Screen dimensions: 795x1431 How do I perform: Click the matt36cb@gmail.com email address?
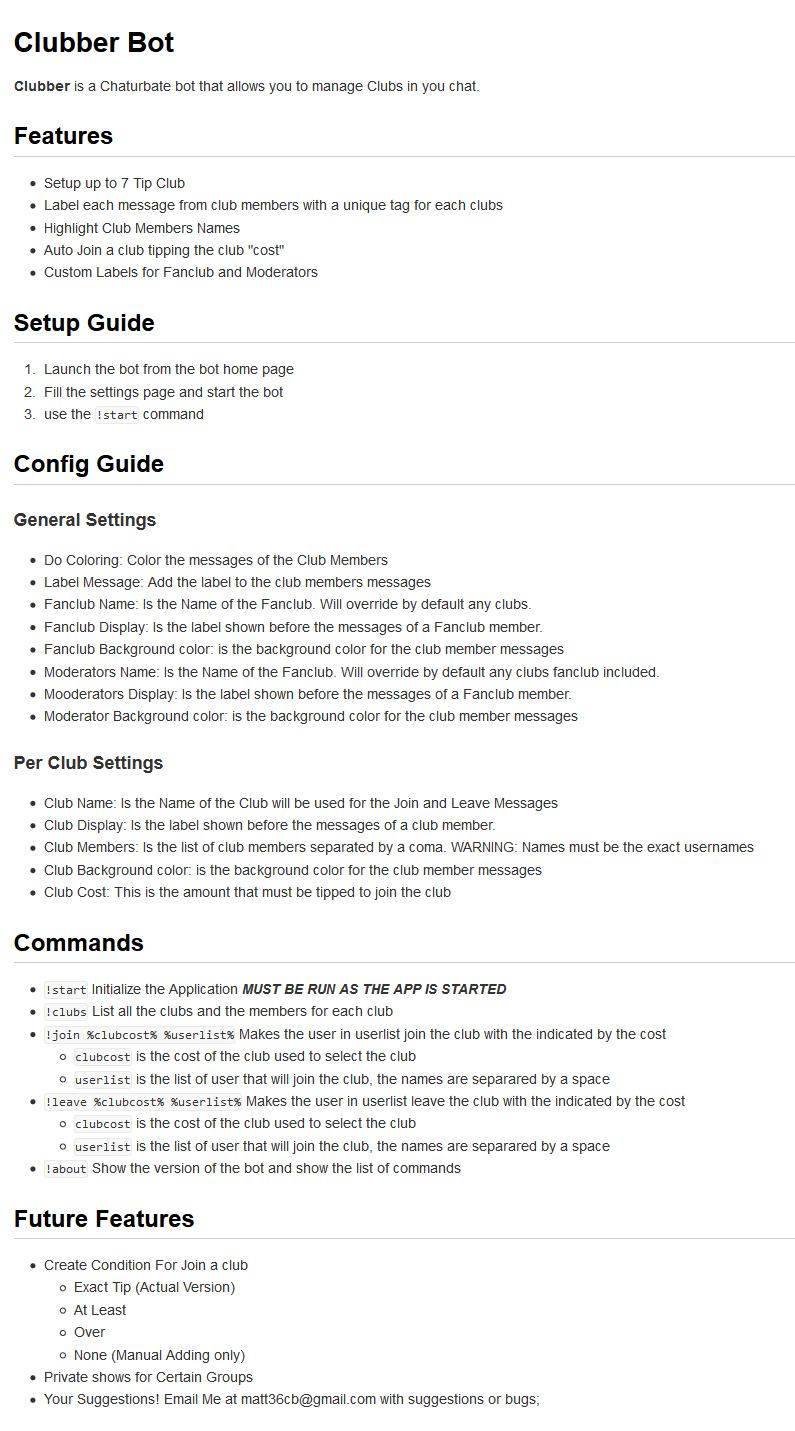pos(308,1399)
